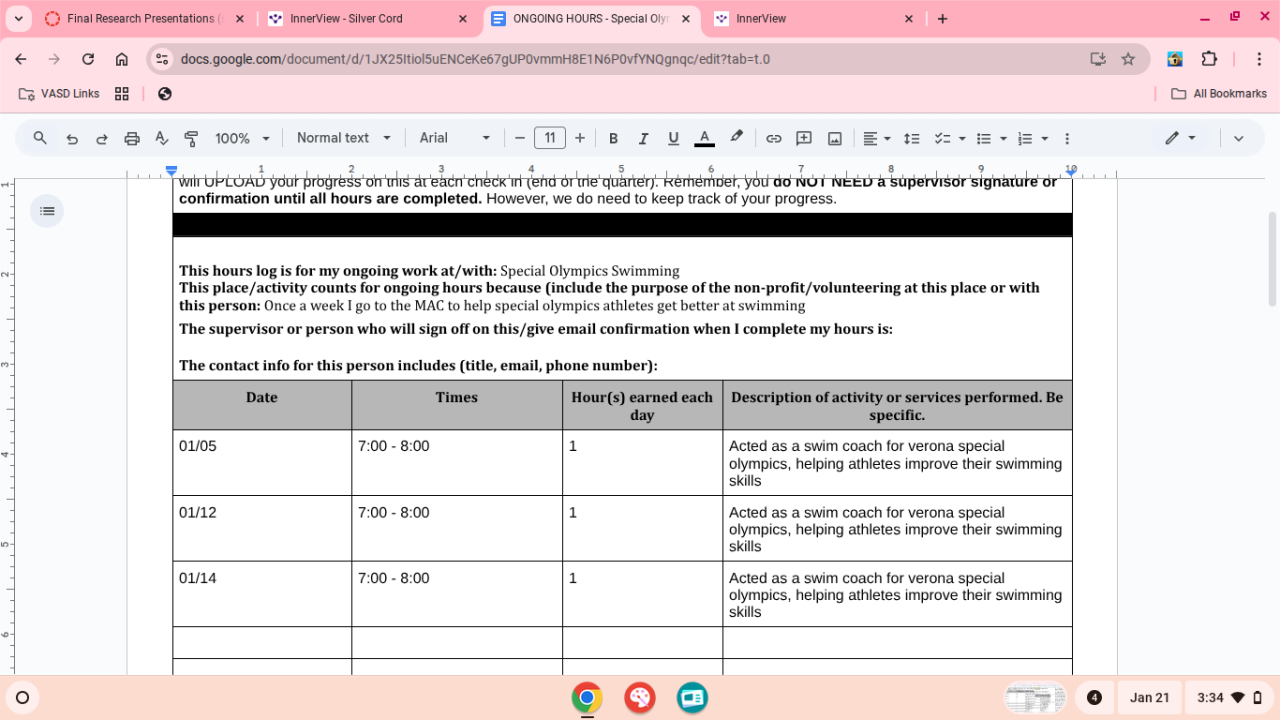Screen dimensions: 1280x720
Task: Open the Normal text style dropdown
Action: pyautogui.click(x=343, y=138)
